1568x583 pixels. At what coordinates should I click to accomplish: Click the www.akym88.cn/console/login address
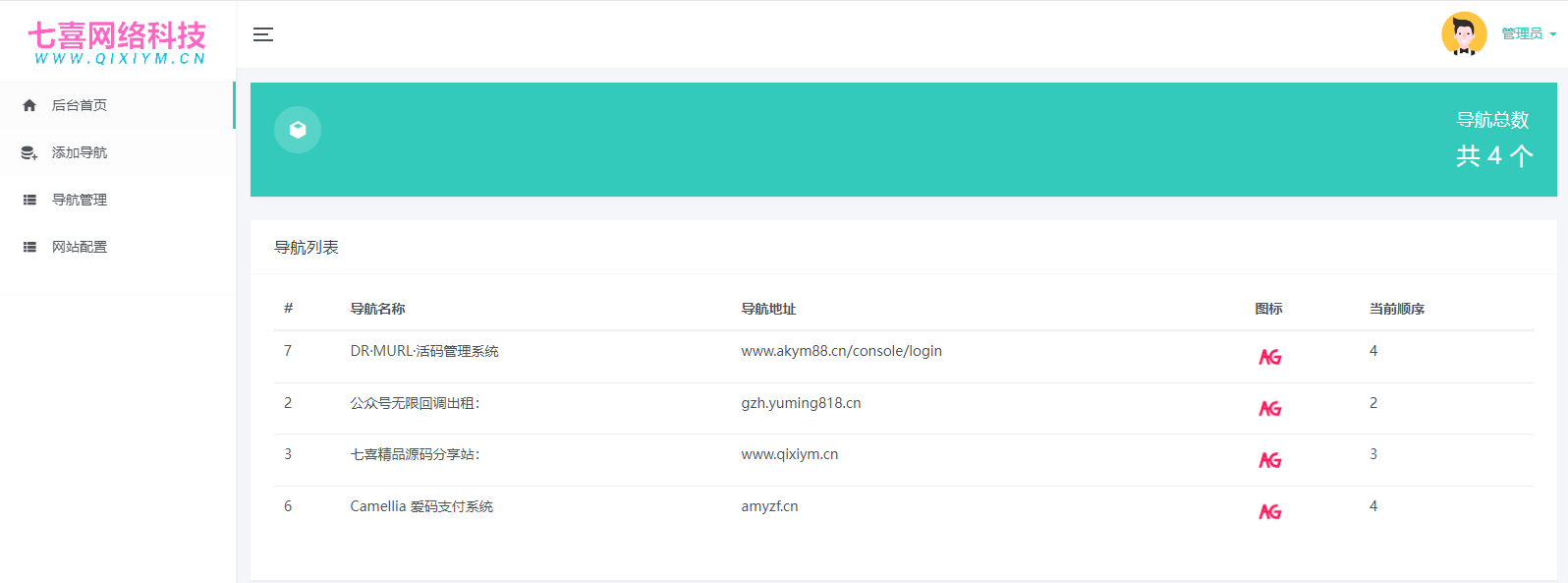tap(841, 351)
